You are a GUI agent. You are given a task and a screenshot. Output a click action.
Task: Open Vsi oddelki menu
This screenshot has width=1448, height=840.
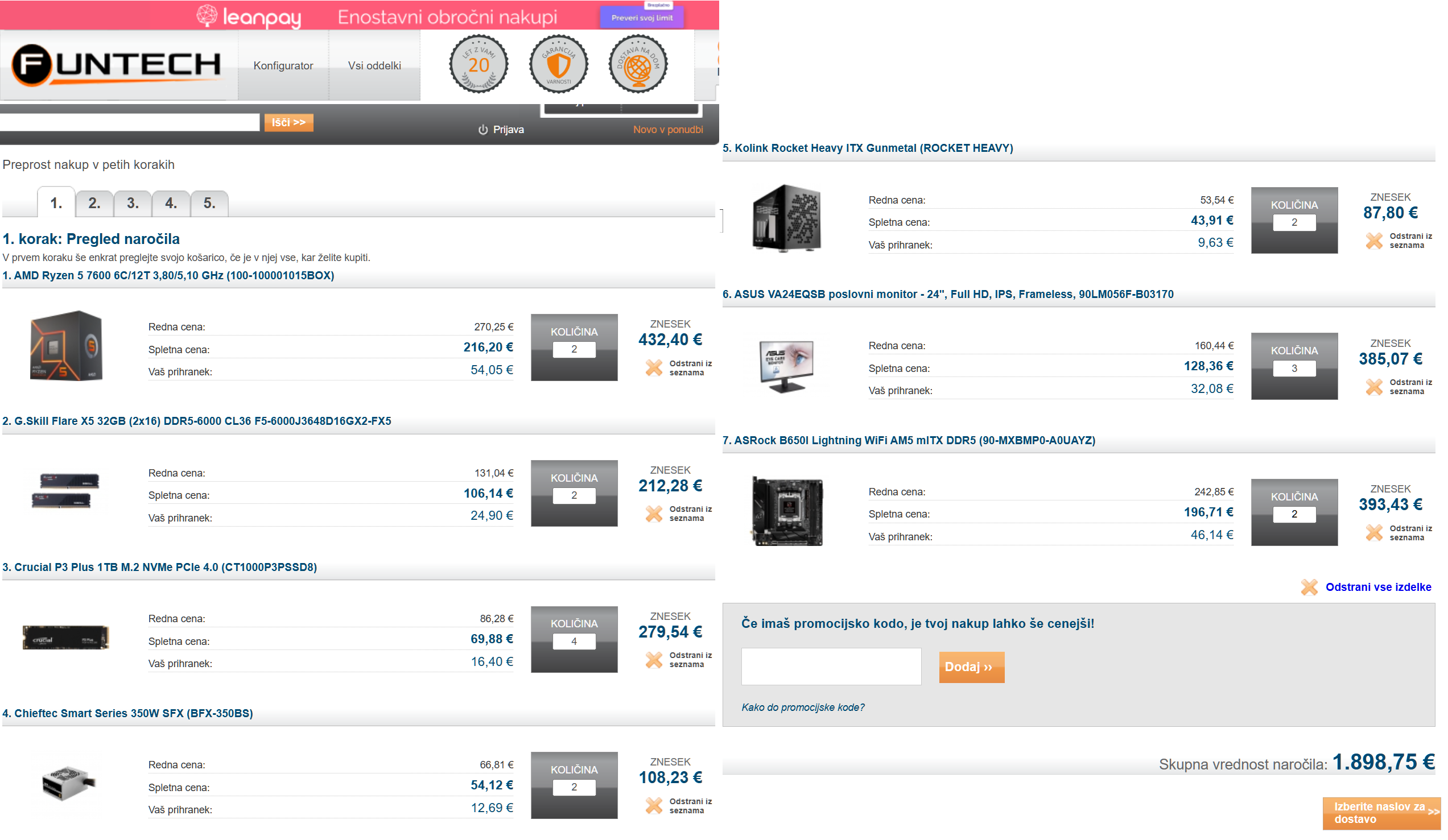coord(374,65)
